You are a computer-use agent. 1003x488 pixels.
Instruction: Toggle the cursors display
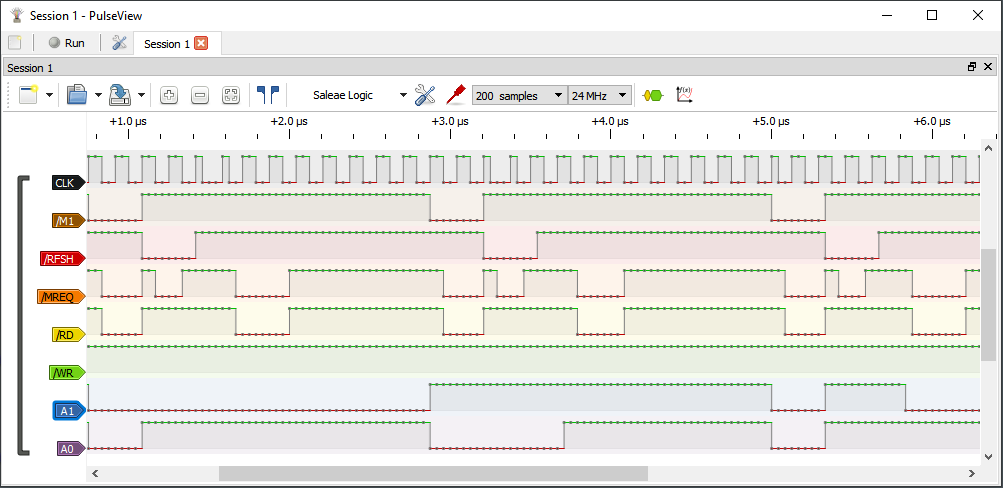267,95
